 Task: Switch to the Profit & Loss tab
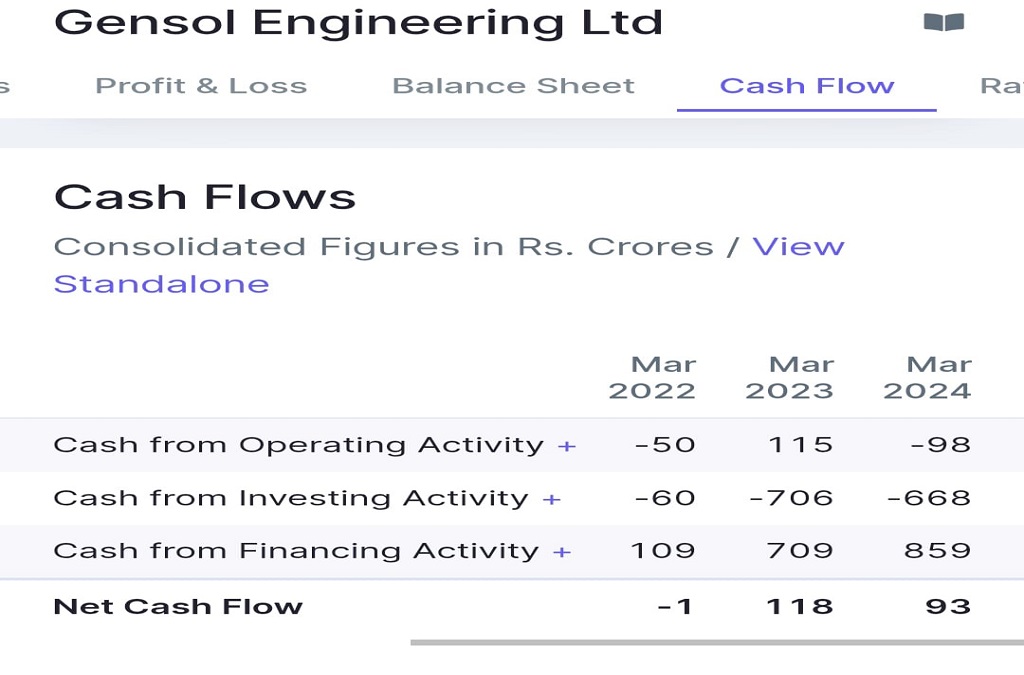201,86
